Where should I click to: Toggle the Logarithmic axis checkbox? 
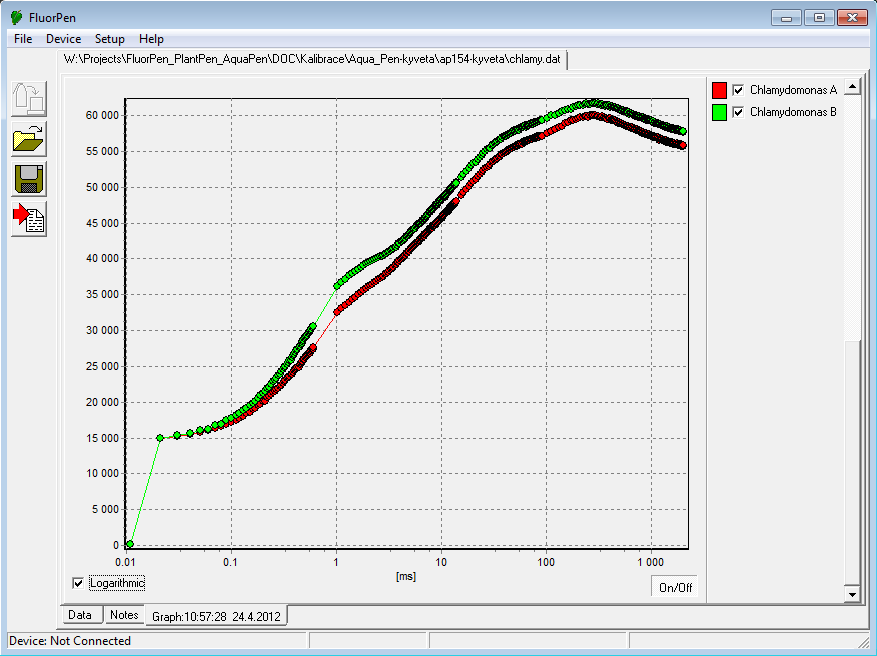(x=78, y=583)
